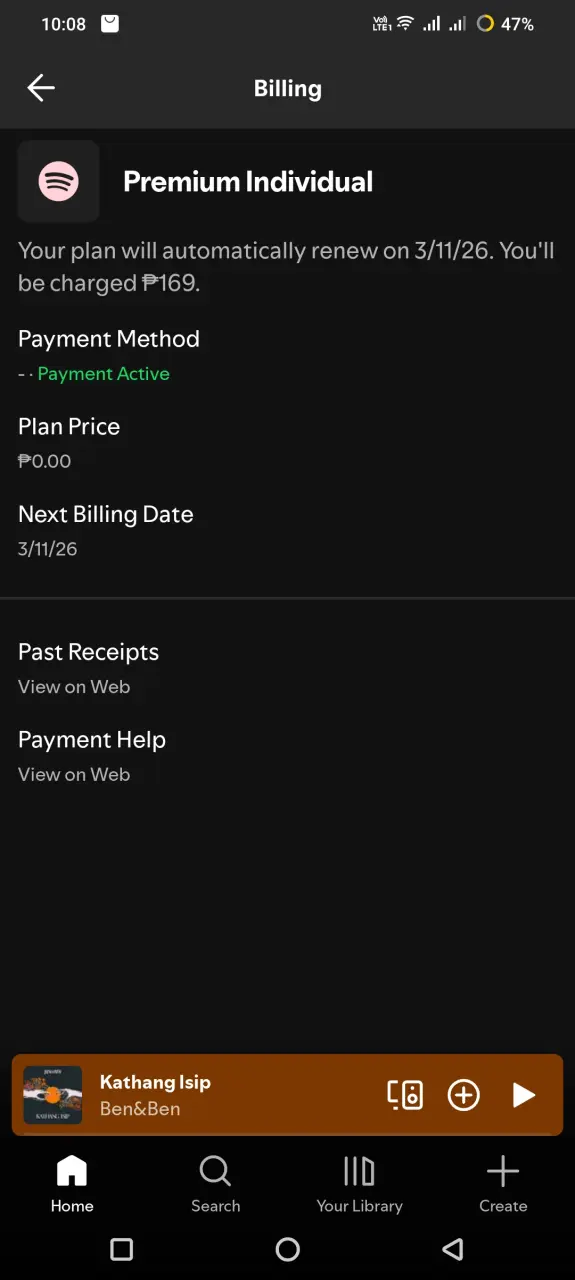Play Kathang Isip from mini player
575x1280 pixels.
tap(524, 1095)
